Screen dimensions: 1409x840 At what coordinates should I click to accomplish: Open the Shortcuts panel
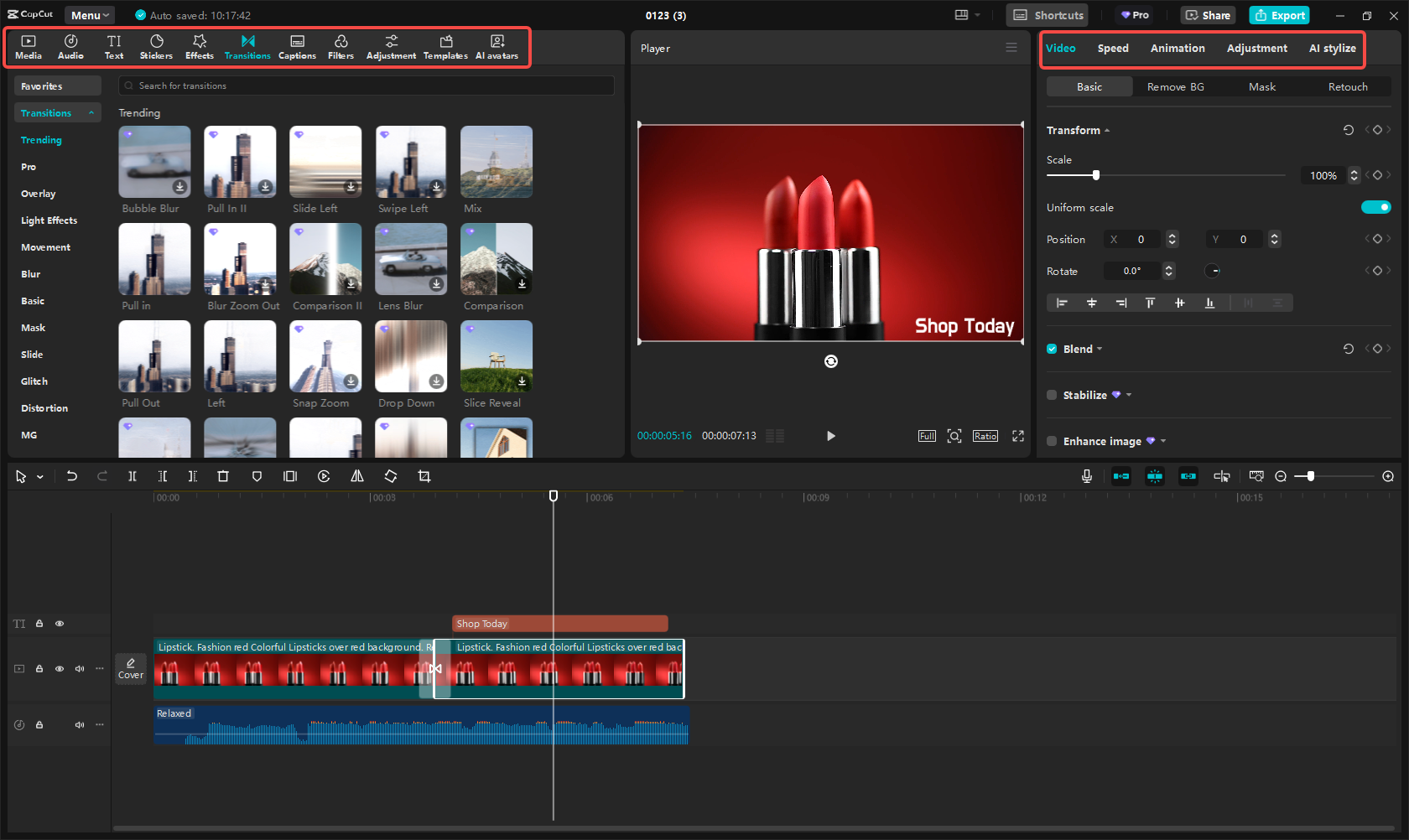[x=1046, y=14]
